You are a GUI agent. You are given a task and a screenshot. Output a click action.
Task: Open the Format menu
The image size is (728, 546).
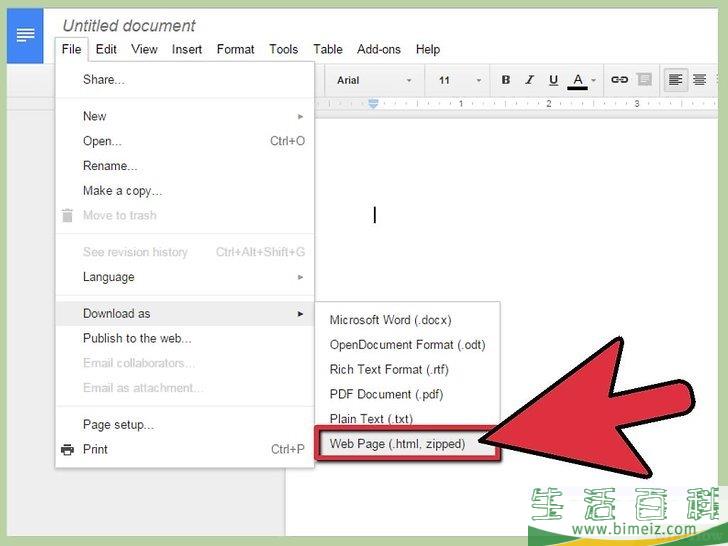click(x=235, y=49)
